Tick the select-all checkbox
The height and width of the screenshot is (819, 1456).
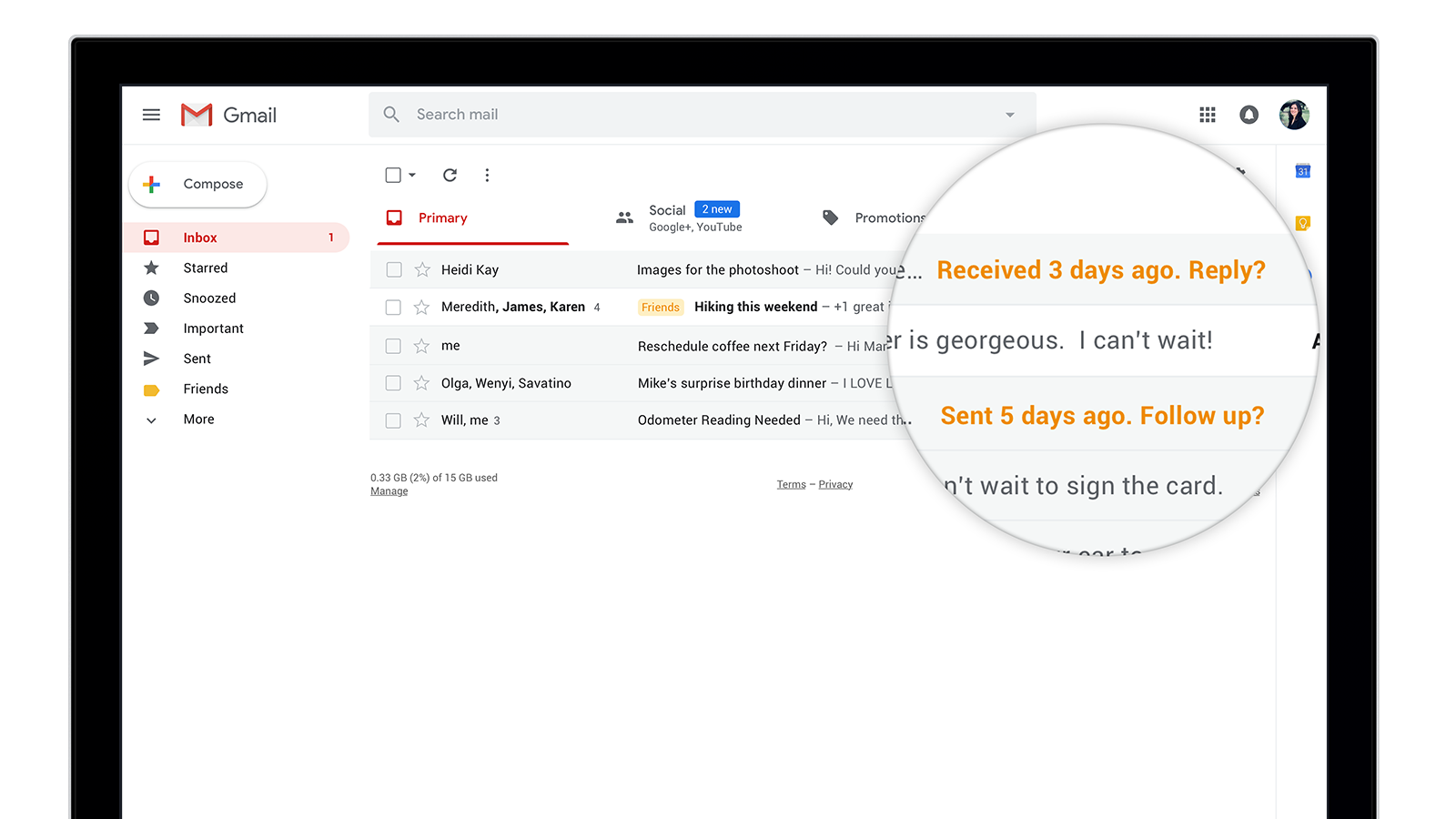pyautogui.click(x=393, y=175)
